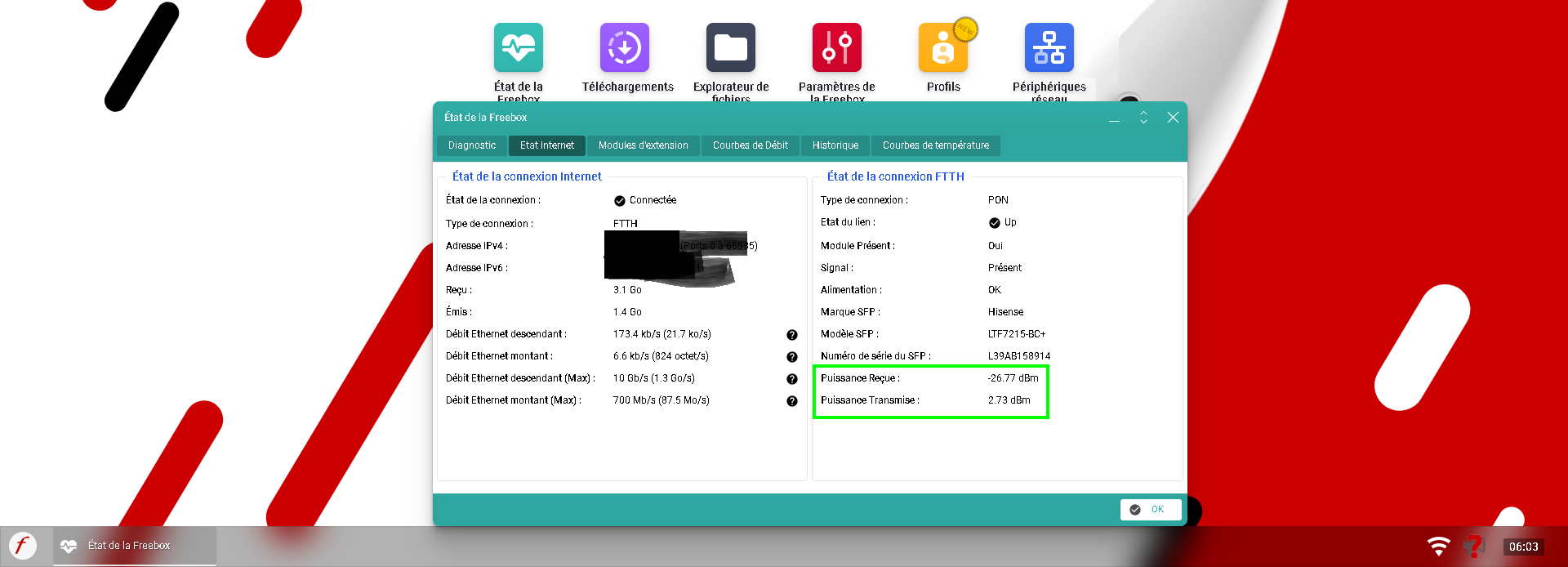Click the État de la connexion Internet heading
Screen dimensions: 1568x567
(x=527, y=176)
